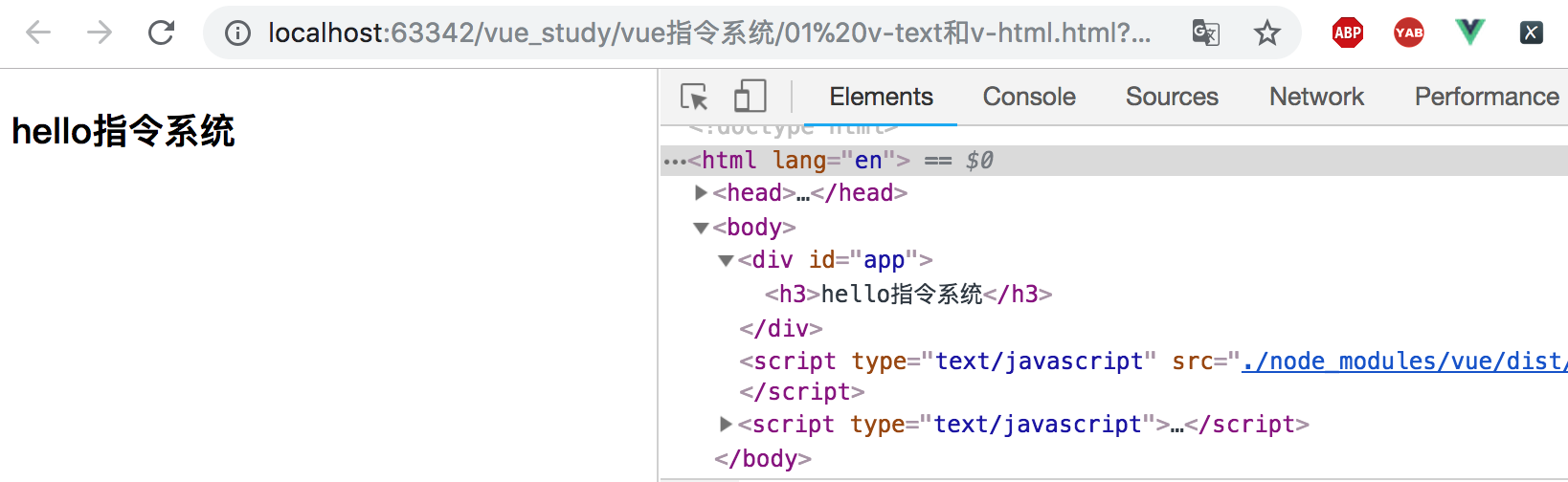Screen dimensions: 1568x482
Task: Open the ./node_modules/vue/dist script link
Action: (x=1404, y=361)
